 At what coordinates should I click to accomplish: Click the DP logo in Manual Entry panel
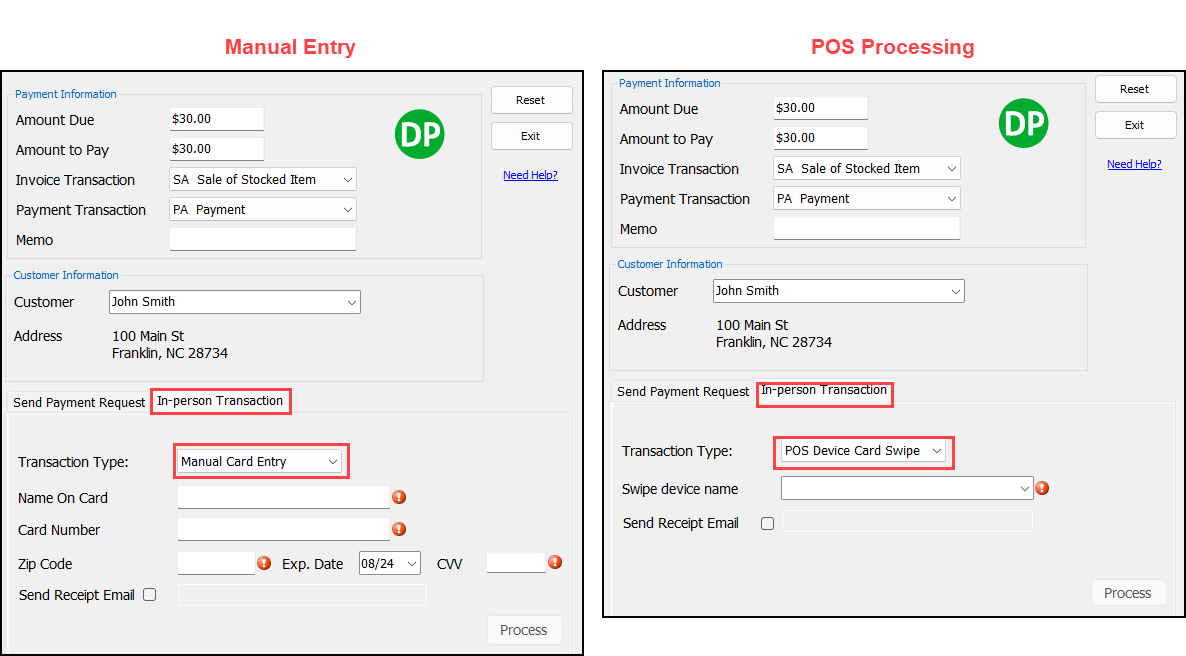point(419,134)
